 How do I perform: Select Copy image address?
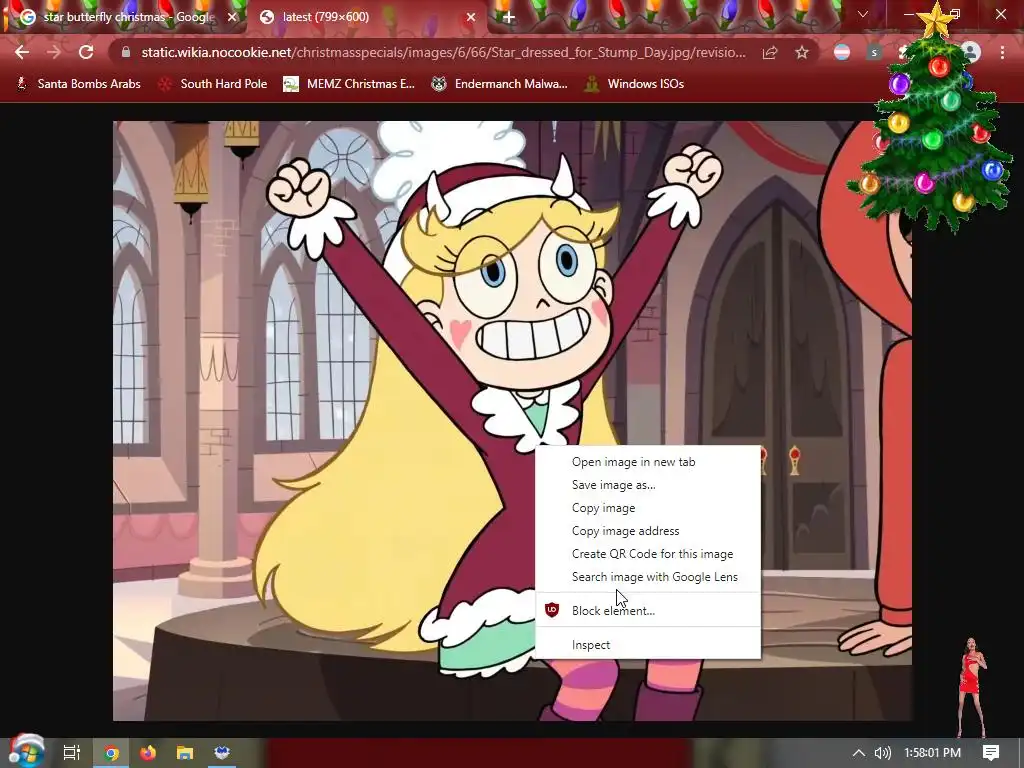point(648,531)
